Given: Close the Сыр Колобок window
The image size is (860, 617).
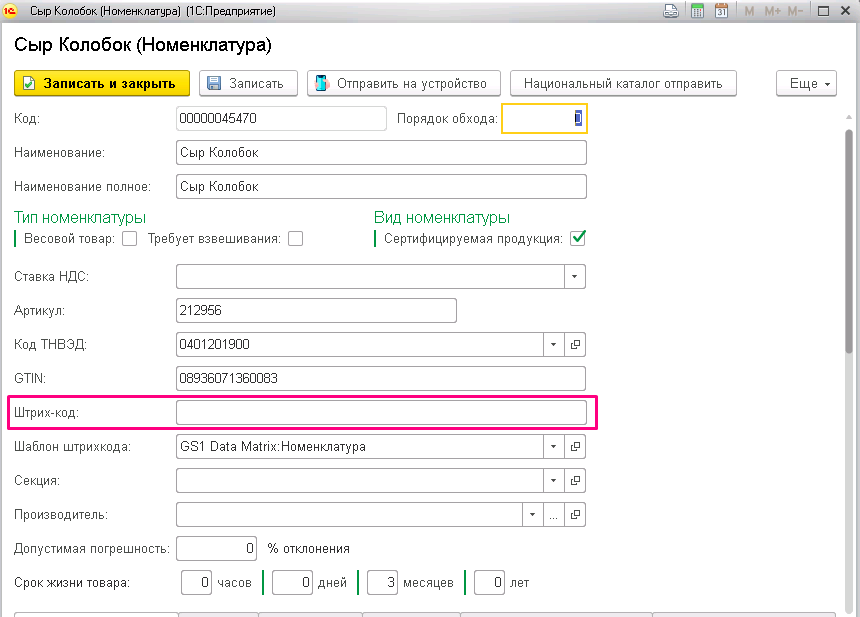Looking at the screenshot, I should 846,11.
